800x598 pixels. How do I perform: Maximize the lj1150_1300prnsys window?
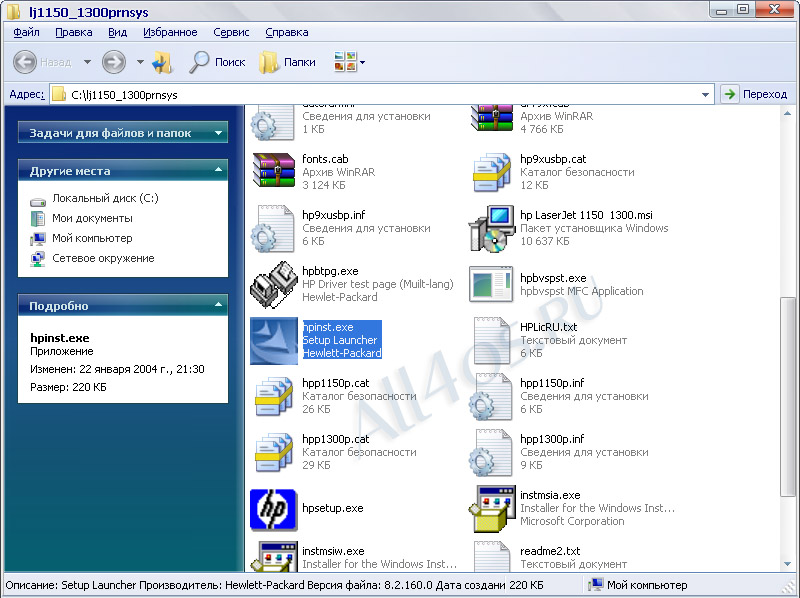coord(743,9)
